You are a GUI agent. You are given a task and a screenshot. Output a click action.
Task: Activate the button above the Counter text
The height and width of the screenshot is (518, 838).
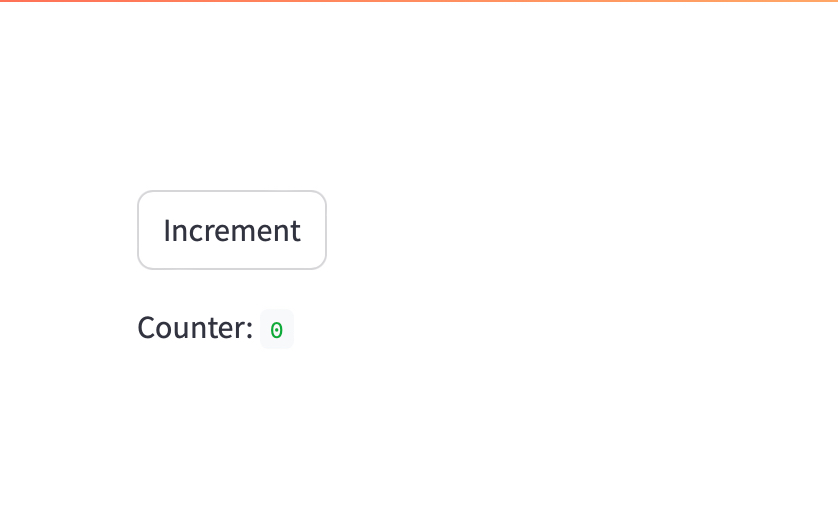click(x=231, y=230)
